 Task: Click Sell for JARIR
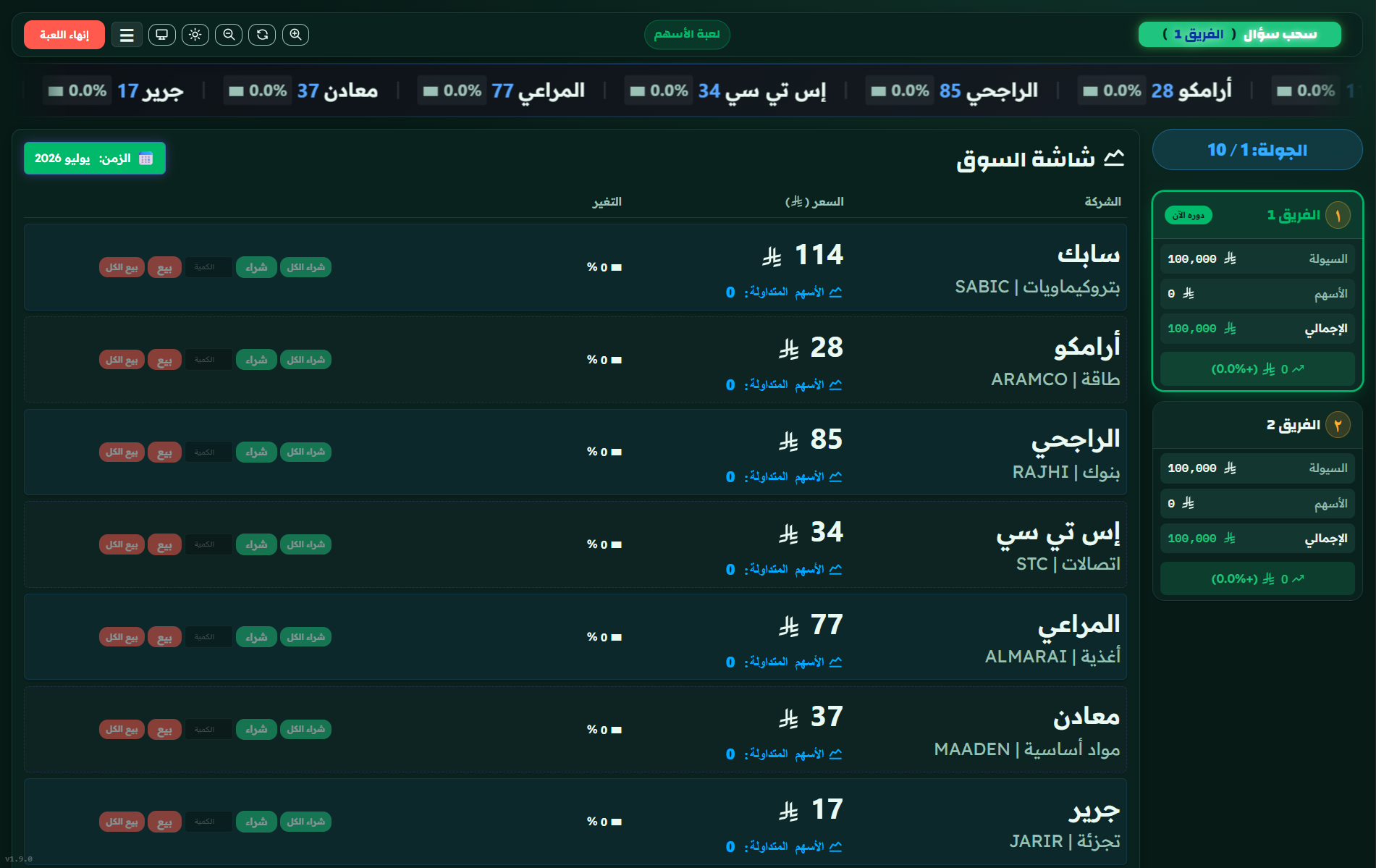pyautogui.click(x=164, y=822)
